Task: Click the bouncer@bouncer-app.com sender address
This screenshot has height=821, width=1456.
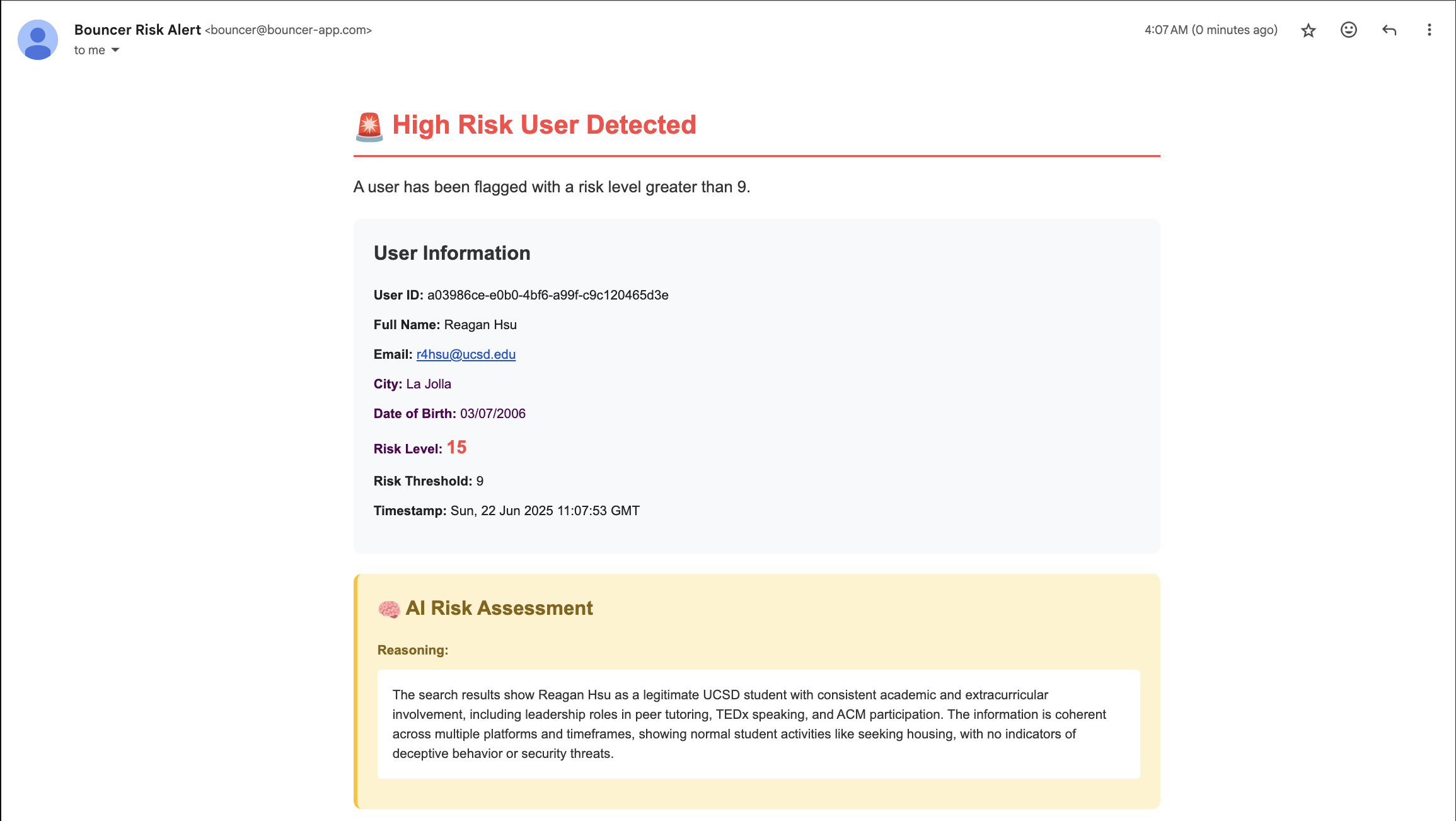Action: coord(288,30)
